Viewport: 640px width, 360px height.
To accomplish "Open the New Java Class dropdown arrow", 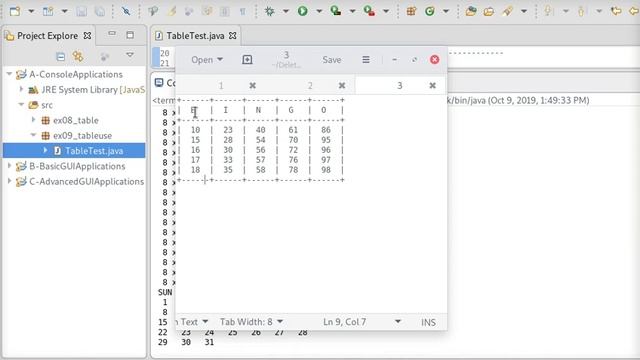I will [x=446, y=11].
